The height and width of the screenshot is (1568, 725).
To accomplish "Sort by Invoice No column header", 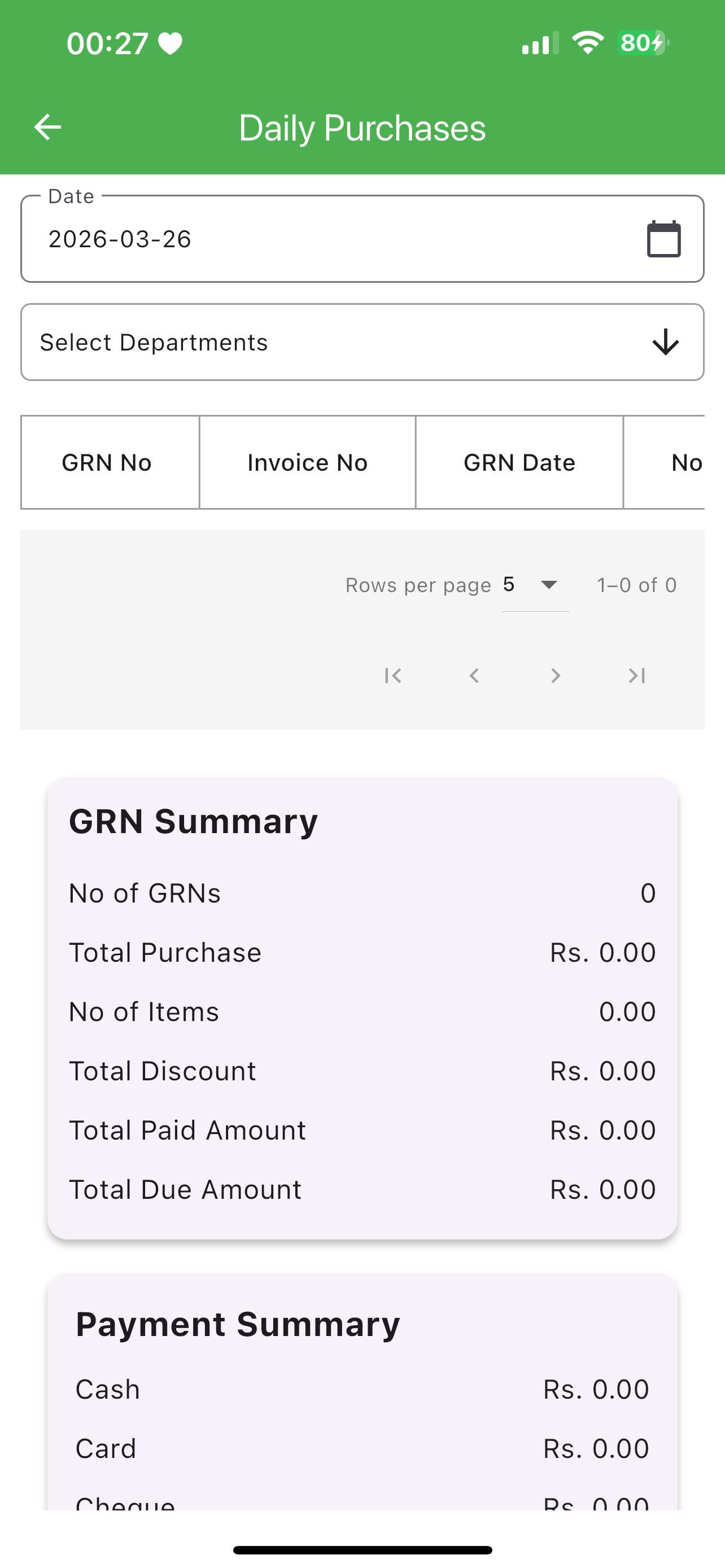I will [307, 463].
